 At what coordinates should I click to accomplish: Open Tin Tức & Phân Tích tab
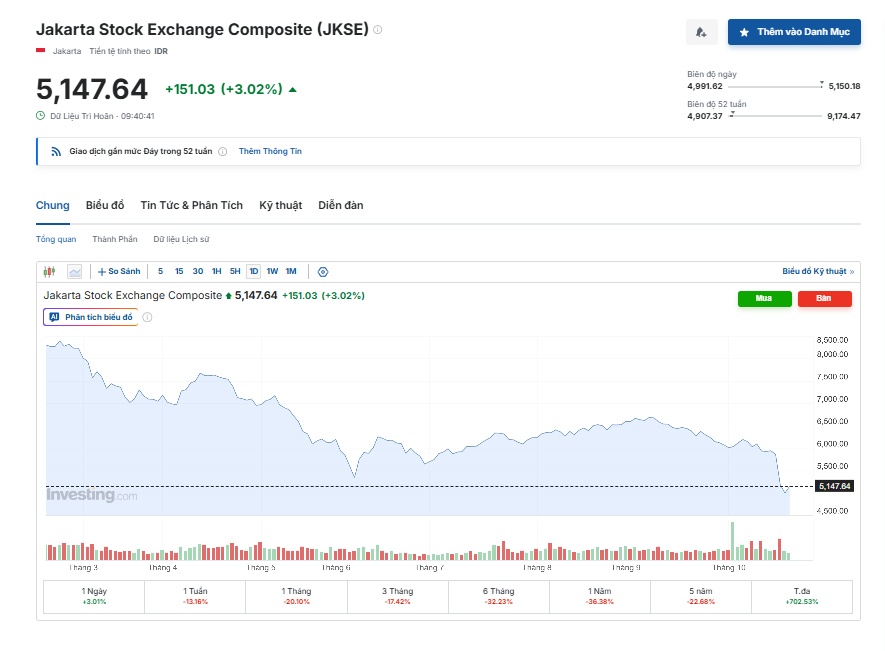click(x=191, y=205)
